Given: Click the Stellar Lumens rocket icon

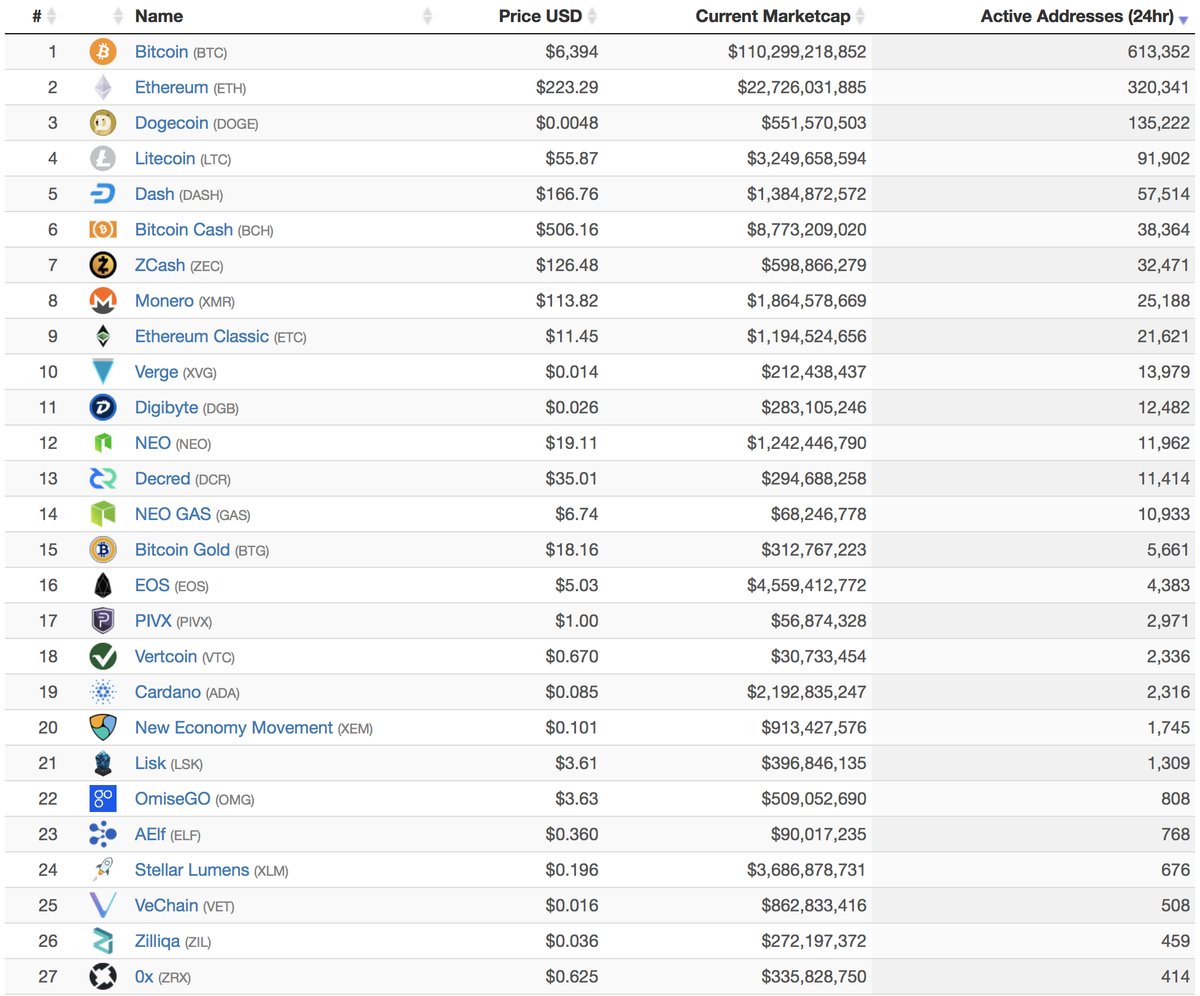Looking at the screenshot, I should click(103, 870).
